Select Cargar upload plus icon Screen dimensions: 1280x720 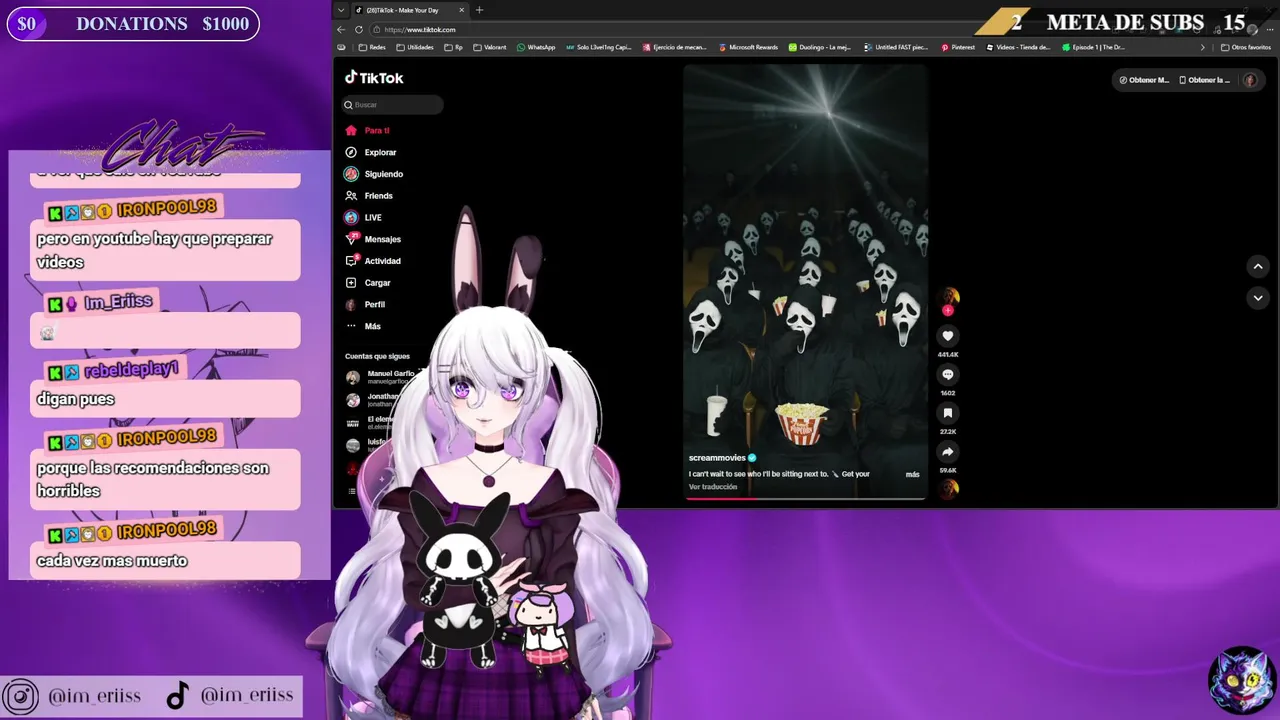pyautogui.click(x=351, y=283)
